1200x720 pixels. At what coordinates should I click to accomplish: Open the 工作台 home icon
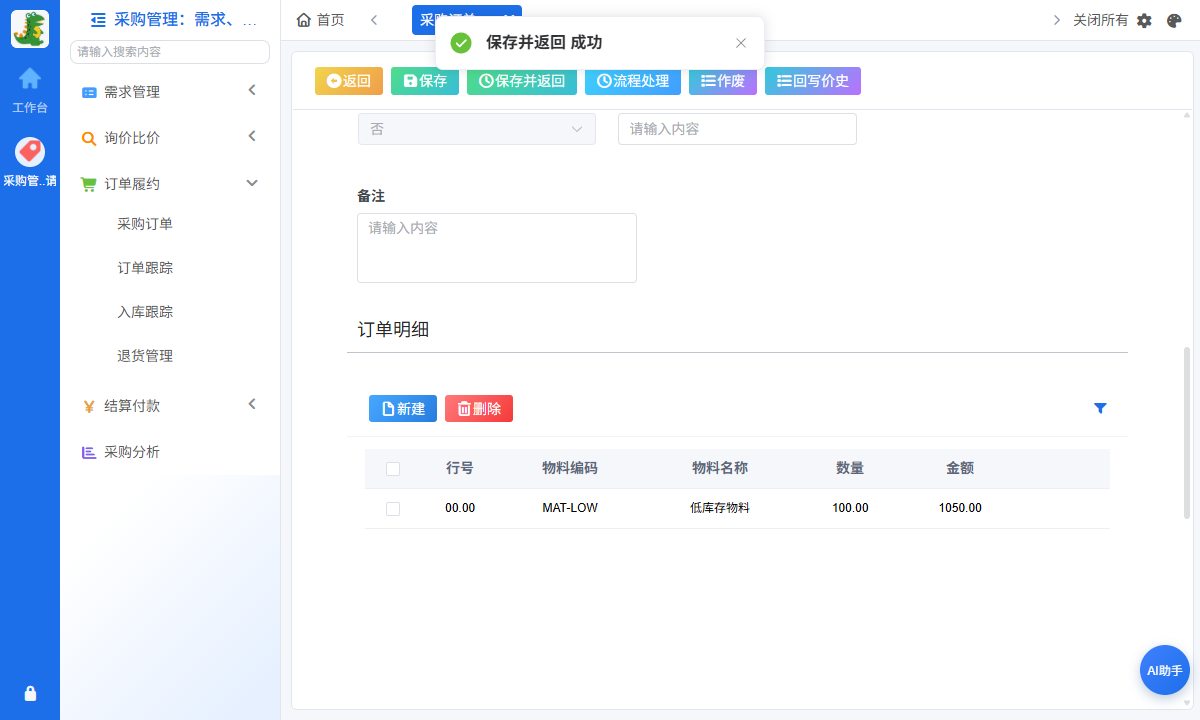pos(30,78)
